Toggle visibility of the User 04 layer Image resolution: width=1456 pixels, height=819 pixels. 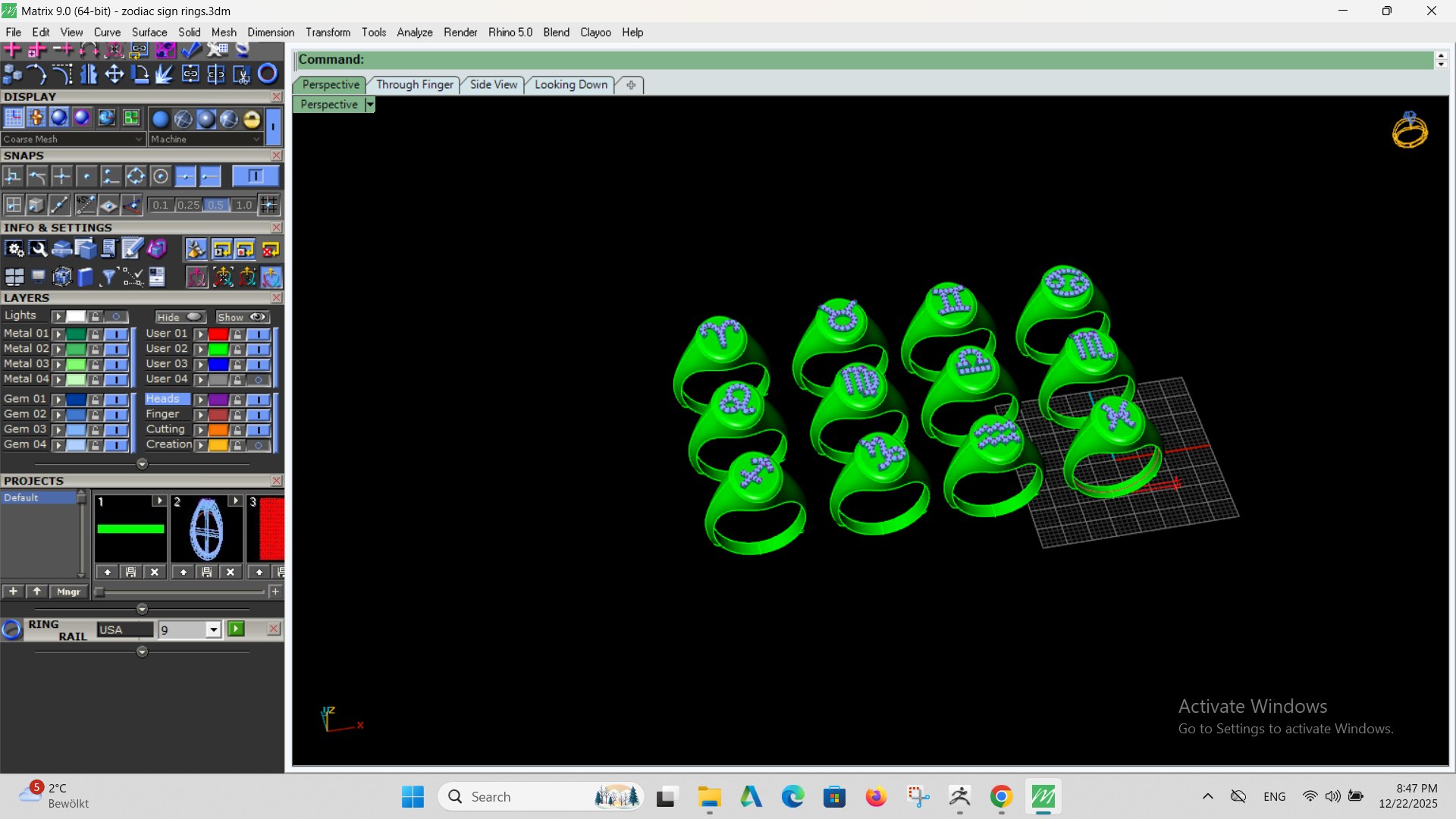259,379
